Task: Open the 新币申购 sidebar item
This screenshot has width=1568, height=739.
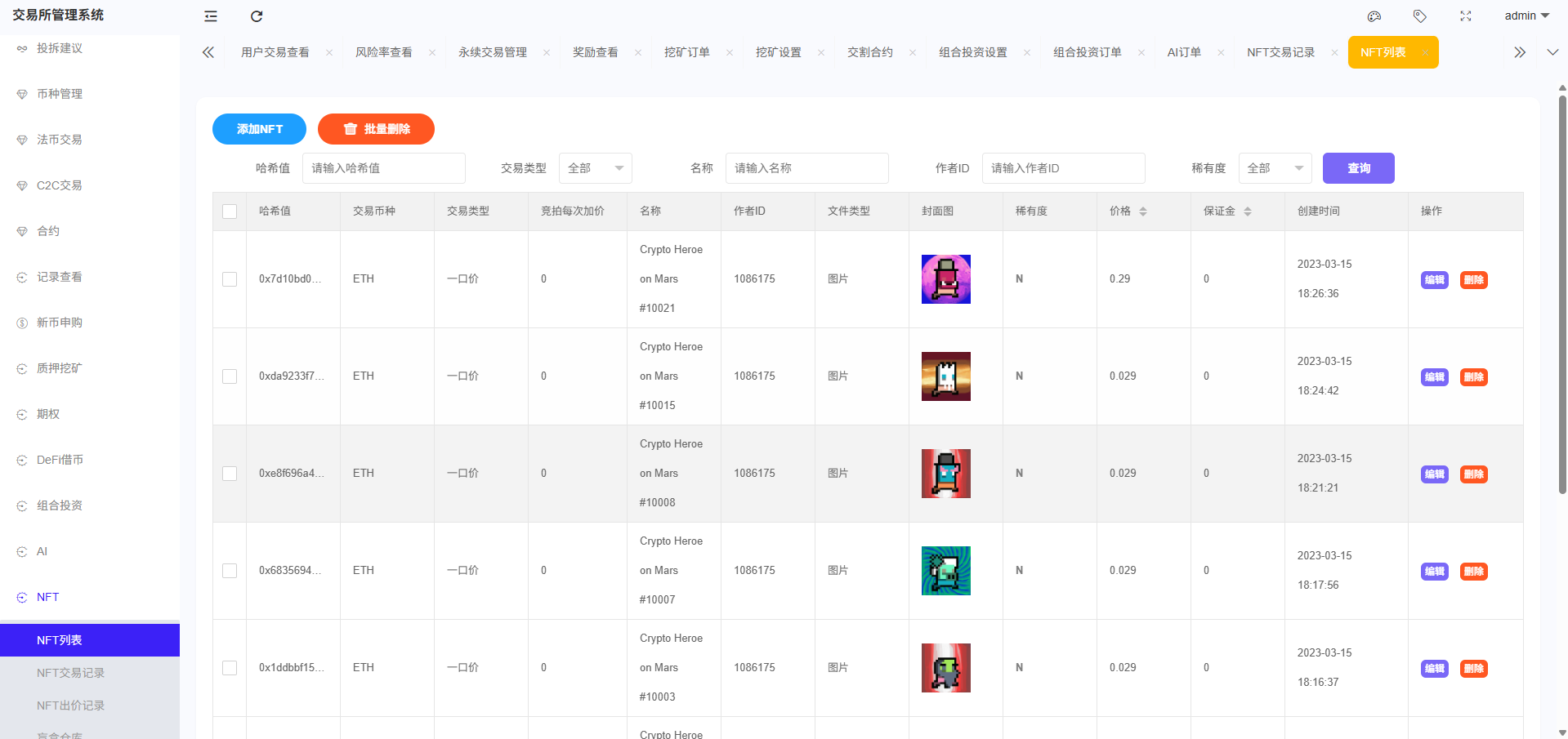Action: coord(59,322)
